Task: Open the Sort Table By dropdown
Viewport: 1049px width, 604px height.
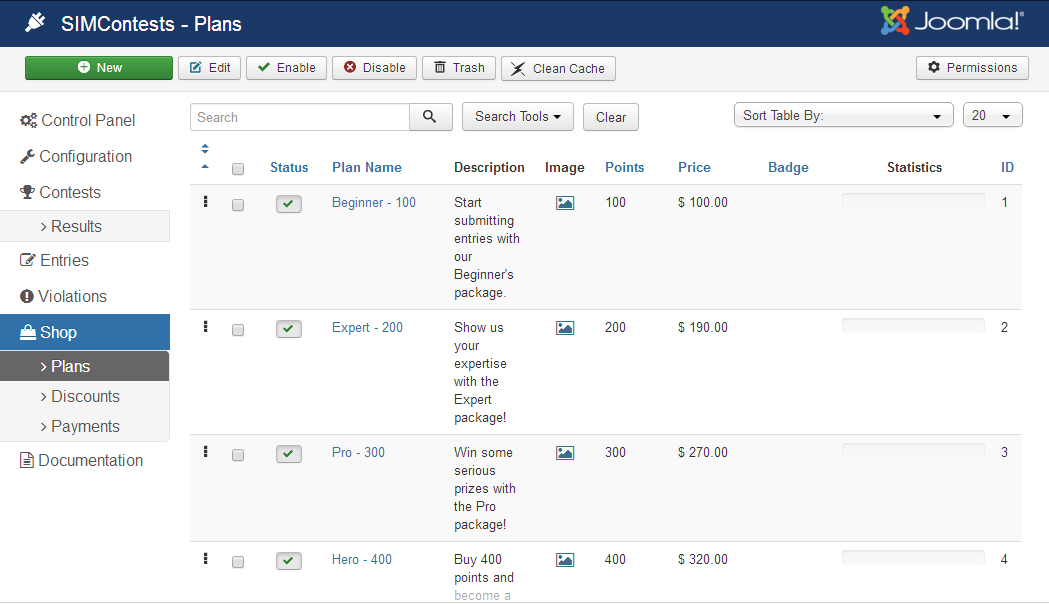Action: tap(843, 115)
